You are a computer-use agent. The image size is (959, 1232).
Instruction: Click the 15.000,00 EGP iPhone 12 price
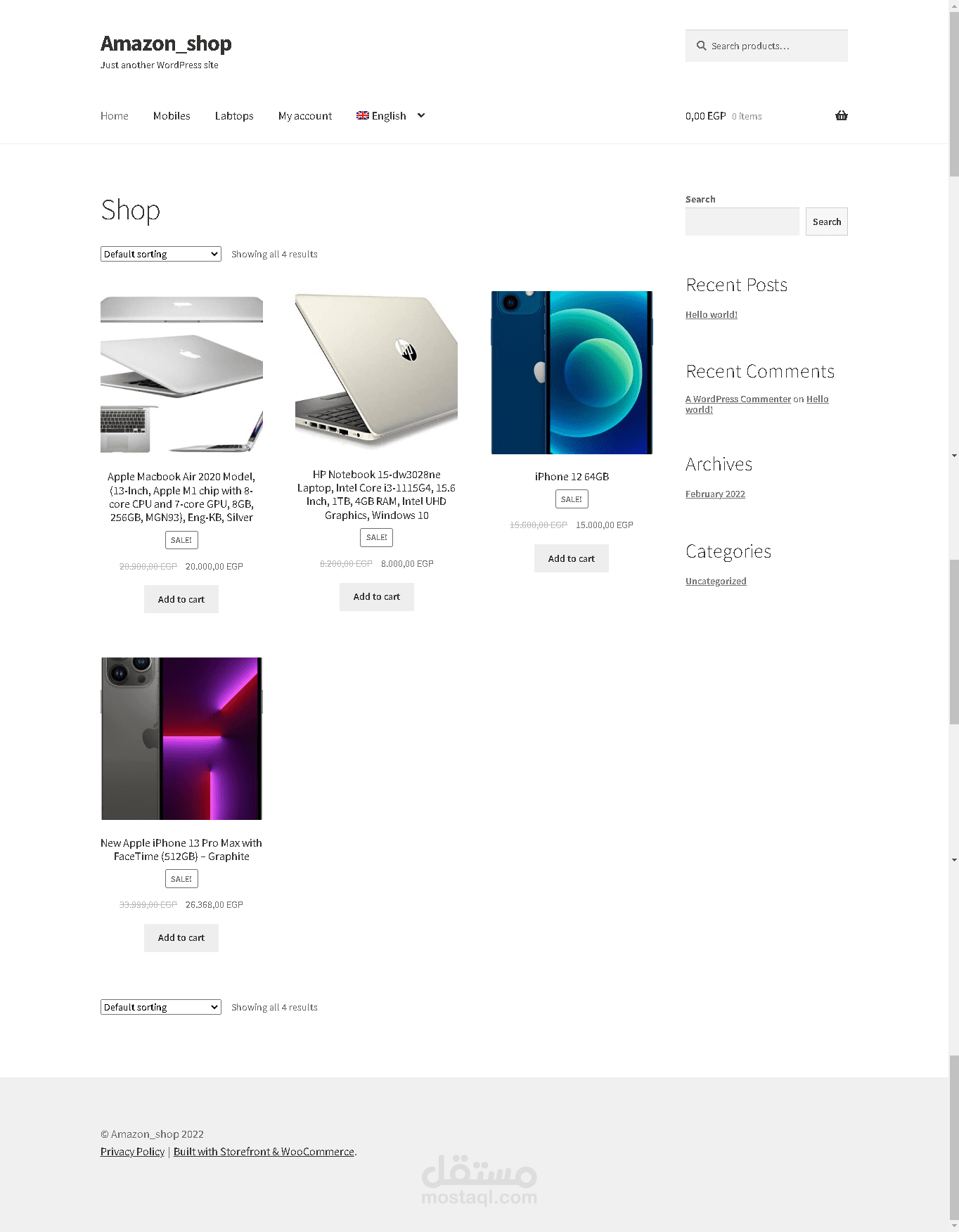pyautogui.click(x=605, y=525)
